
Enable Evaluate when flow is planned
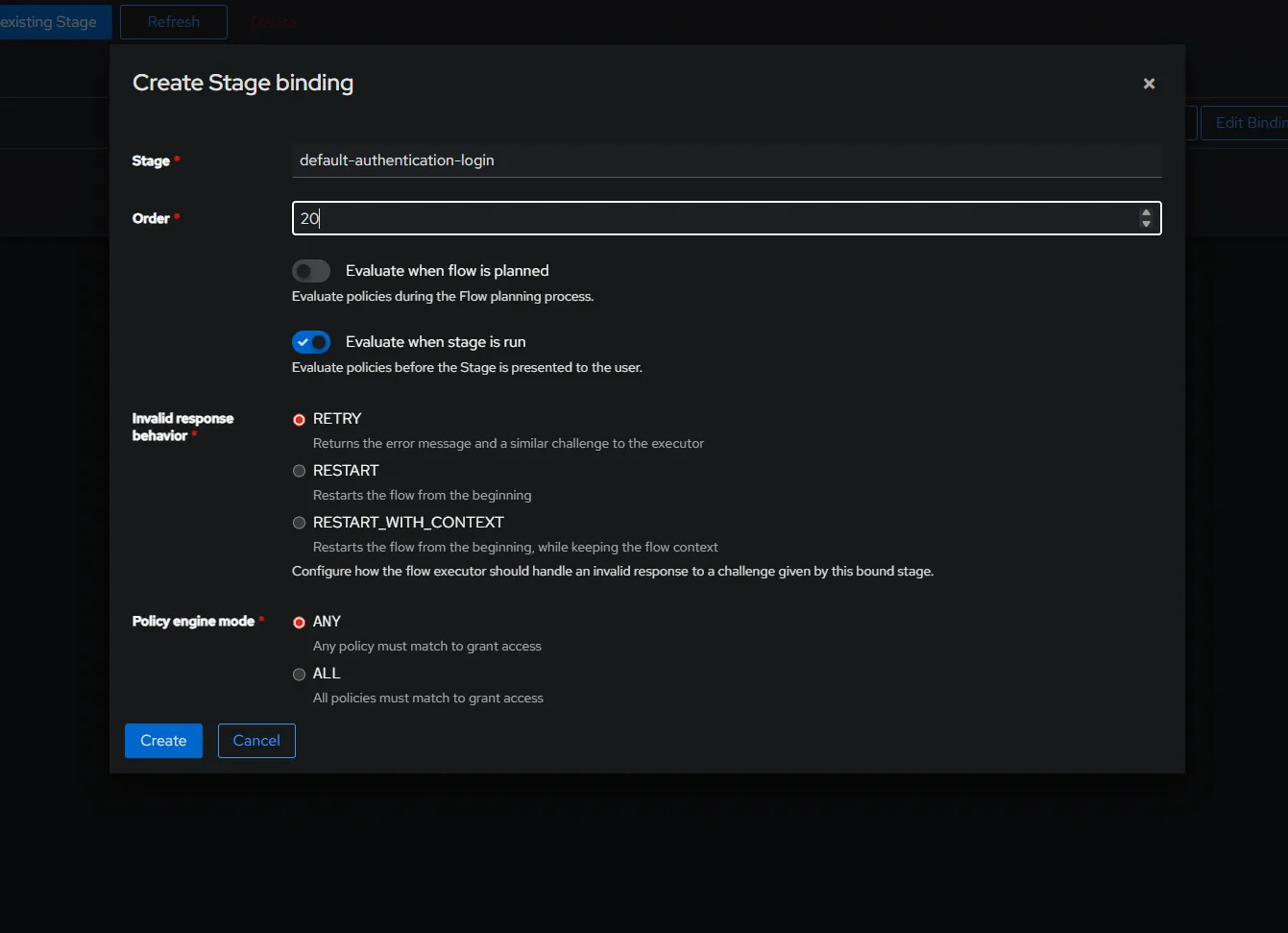click(311, 271)
